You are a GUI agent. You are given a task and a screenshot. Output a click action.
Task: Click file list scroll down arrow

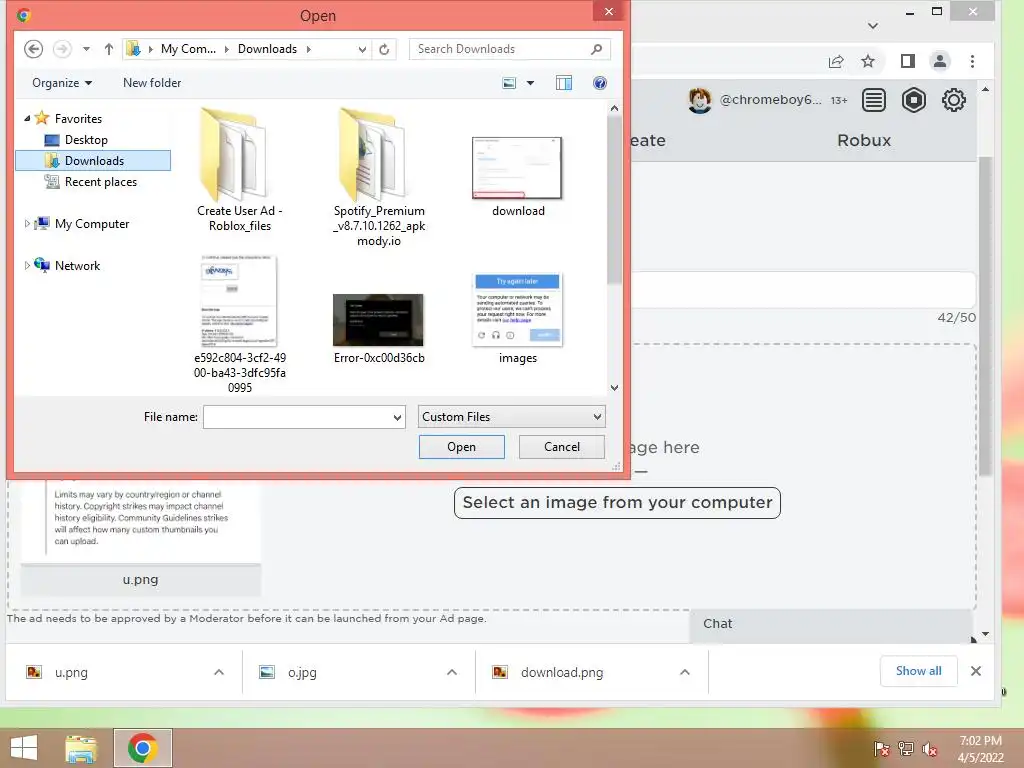[614, 388]
